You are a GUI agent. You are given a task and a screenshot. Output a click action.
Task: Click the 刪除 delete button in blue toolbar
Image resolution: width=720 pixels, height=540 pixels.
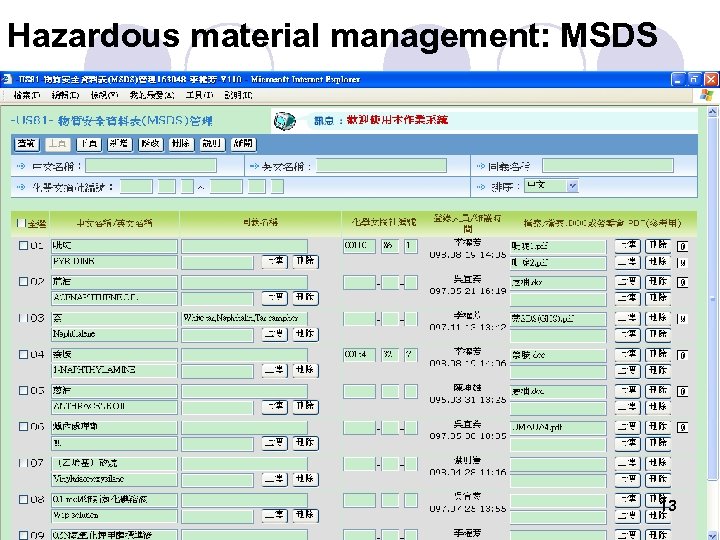pos(181,144)
